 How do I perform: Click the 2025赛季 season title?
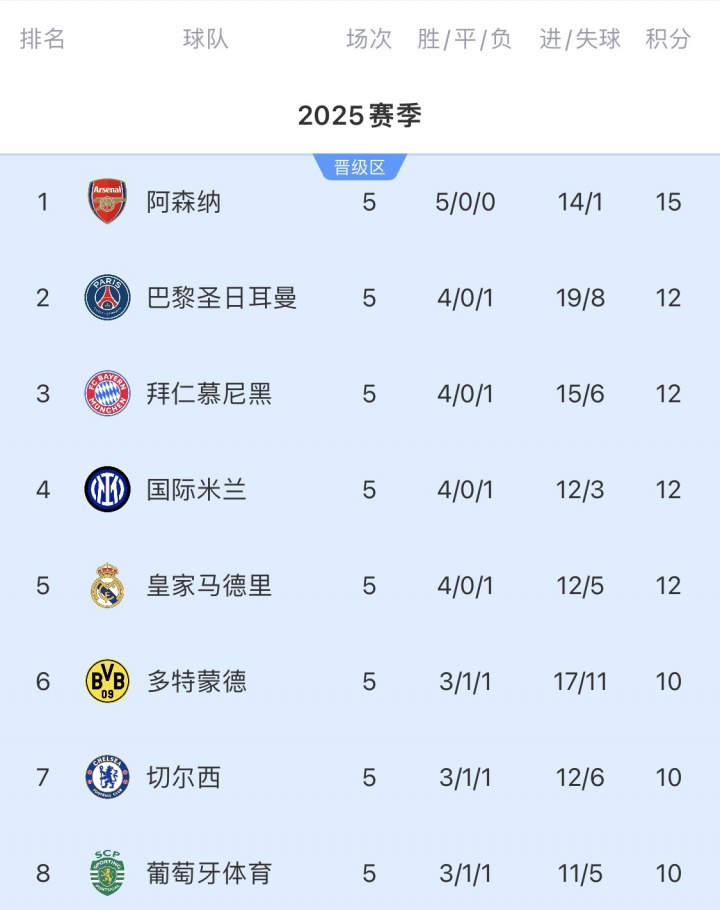point(360,115)
